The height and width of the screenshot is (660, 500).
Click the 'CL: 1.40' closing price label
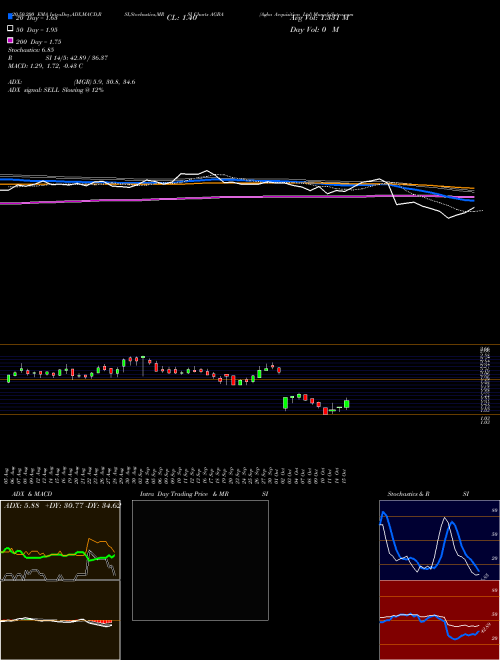tap(182, 18)
